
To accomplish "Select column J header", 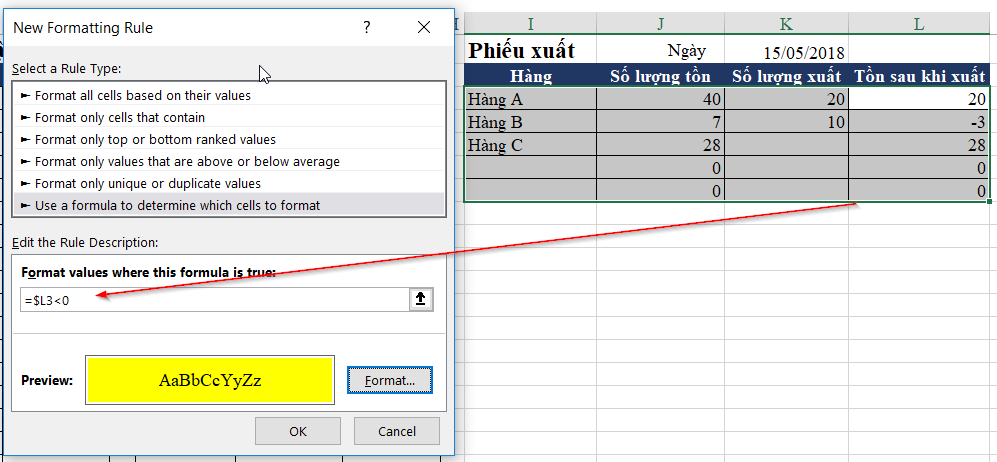I will [661, 24].
